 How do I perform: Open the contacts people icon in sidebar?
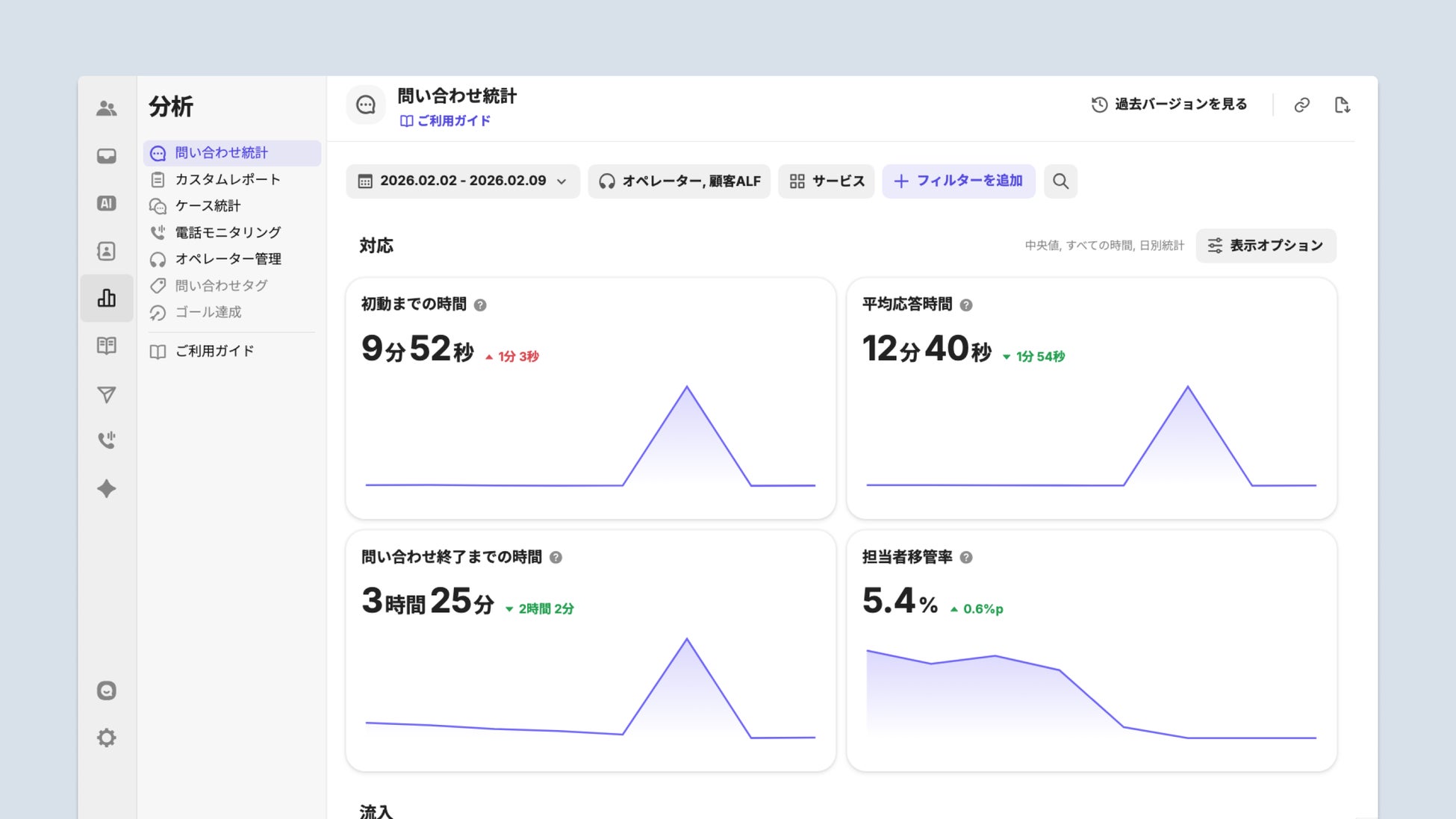coord(107,109)
